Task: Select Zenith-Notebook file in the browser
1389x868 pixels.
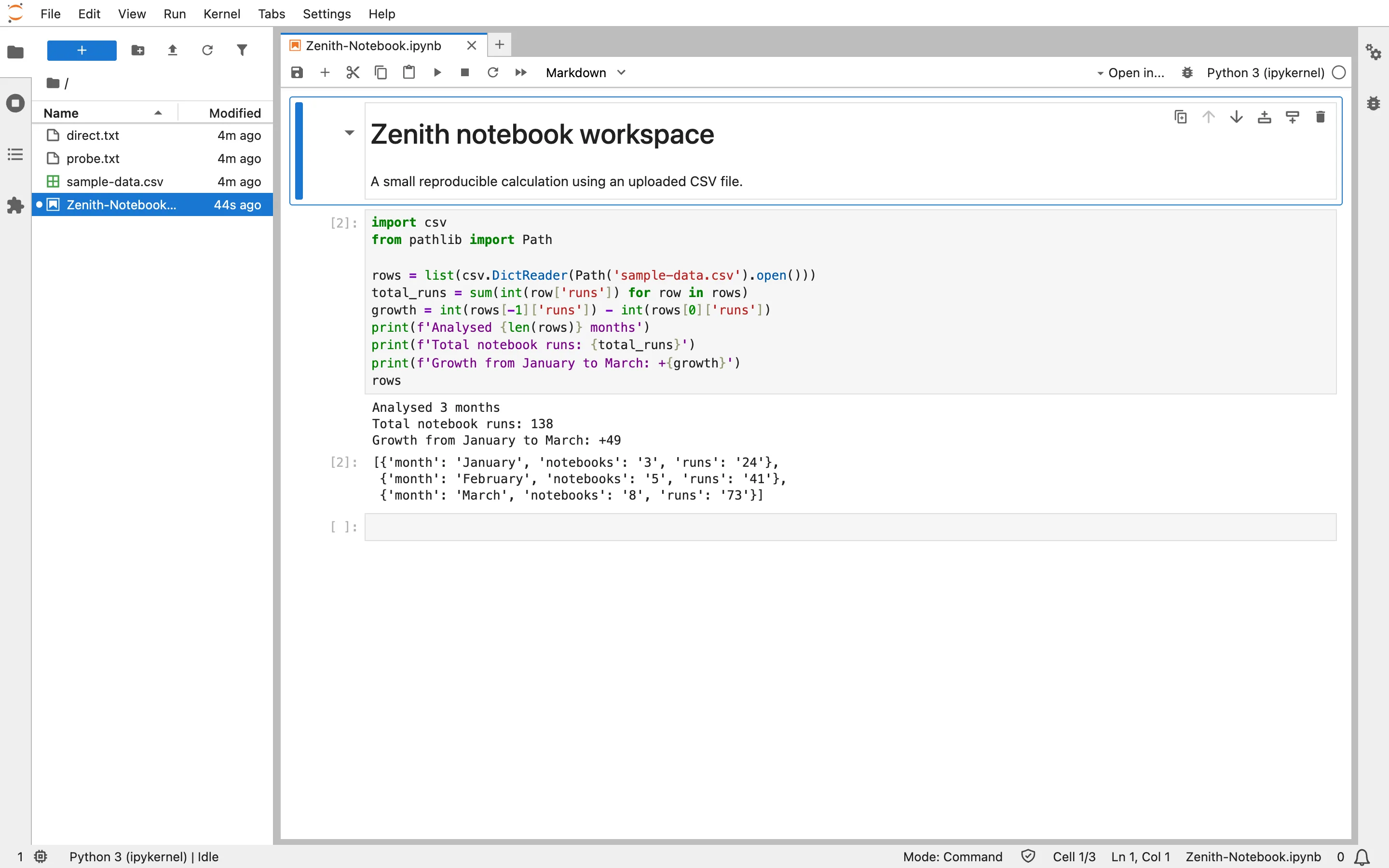Action: (152, 205)
